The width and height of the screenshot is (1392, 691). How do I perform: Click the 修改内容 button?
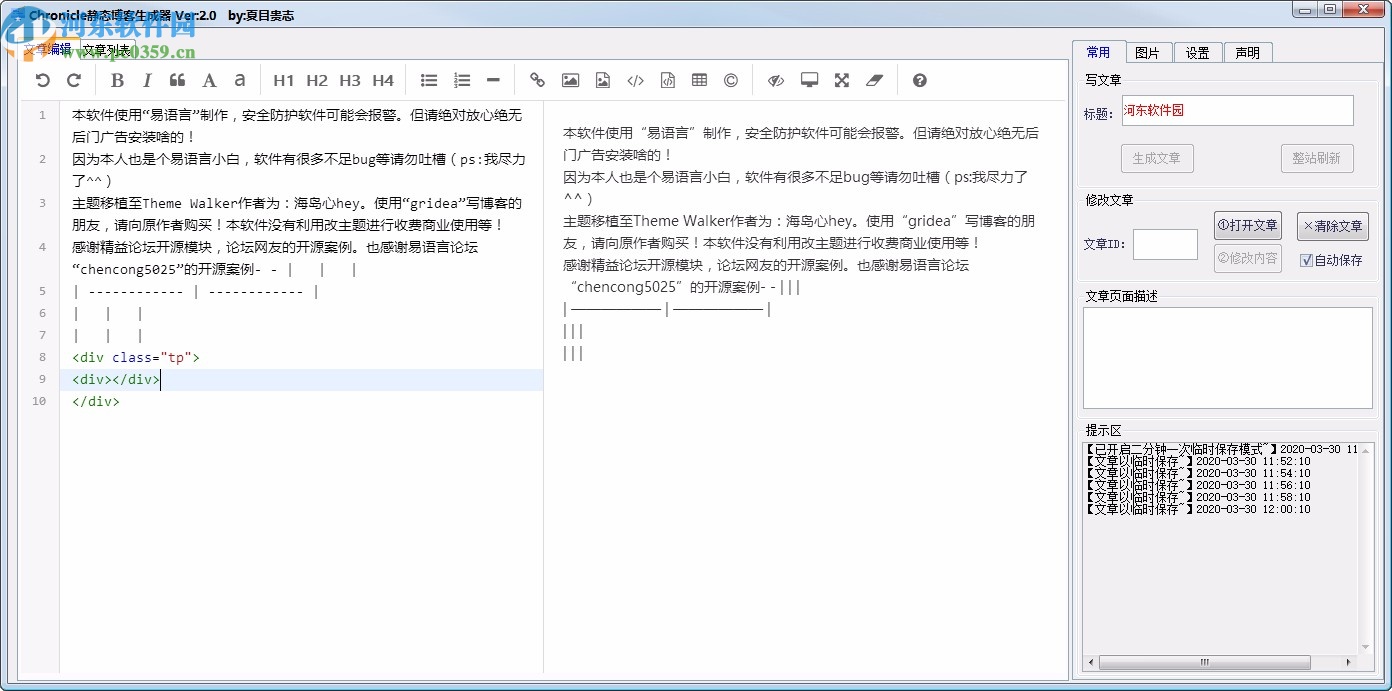pos(1247,258)
